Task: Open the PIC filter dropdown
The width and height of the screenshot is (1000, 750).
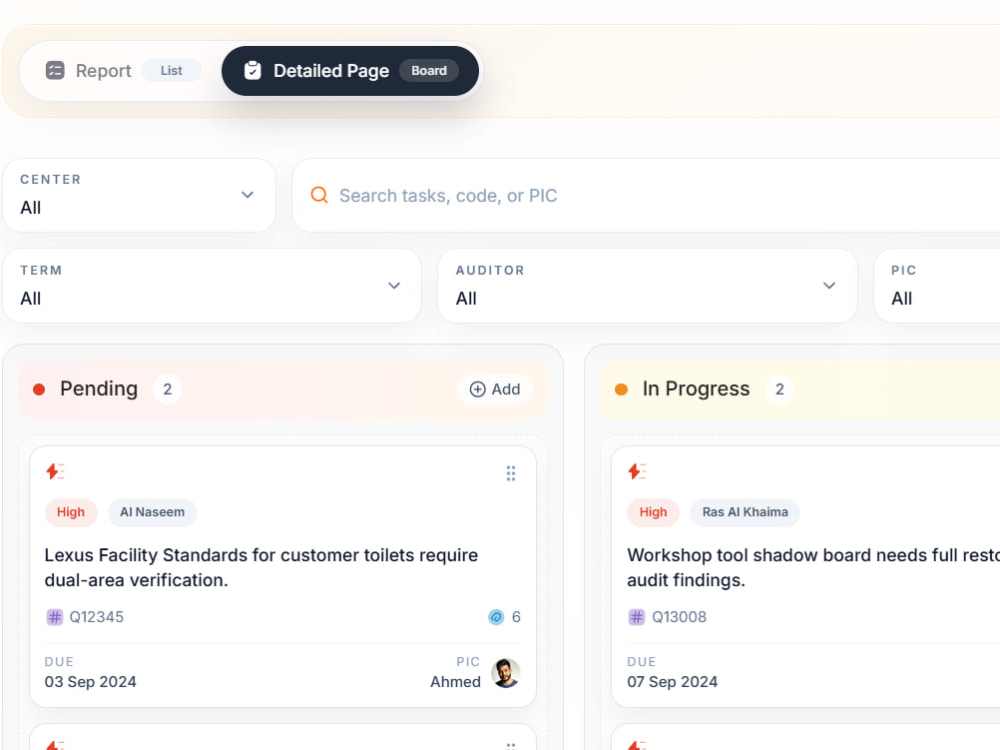Action: (x=938, y=286)
